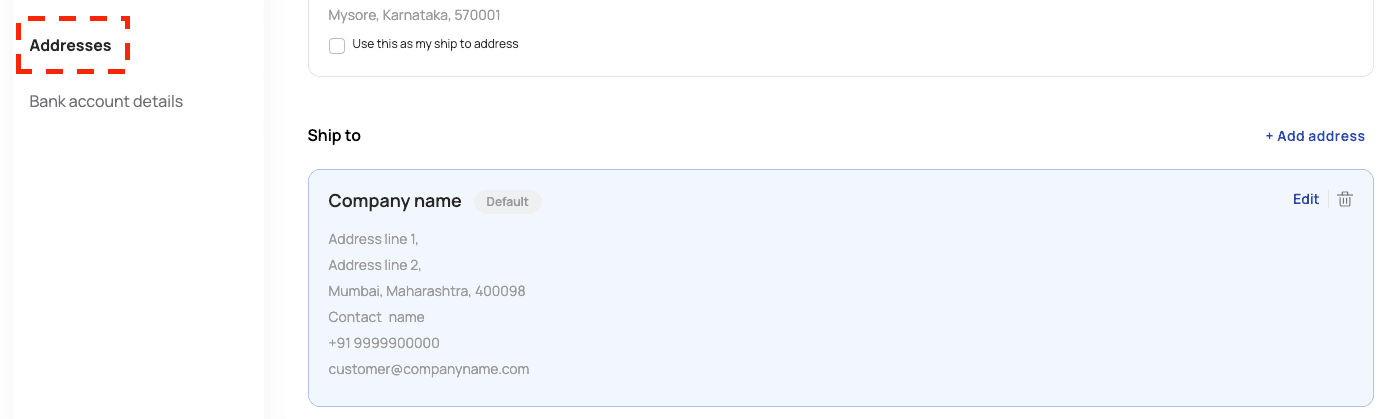Click the +91 9999900000 phone number
1394x419 pixels.
[384, 343]
